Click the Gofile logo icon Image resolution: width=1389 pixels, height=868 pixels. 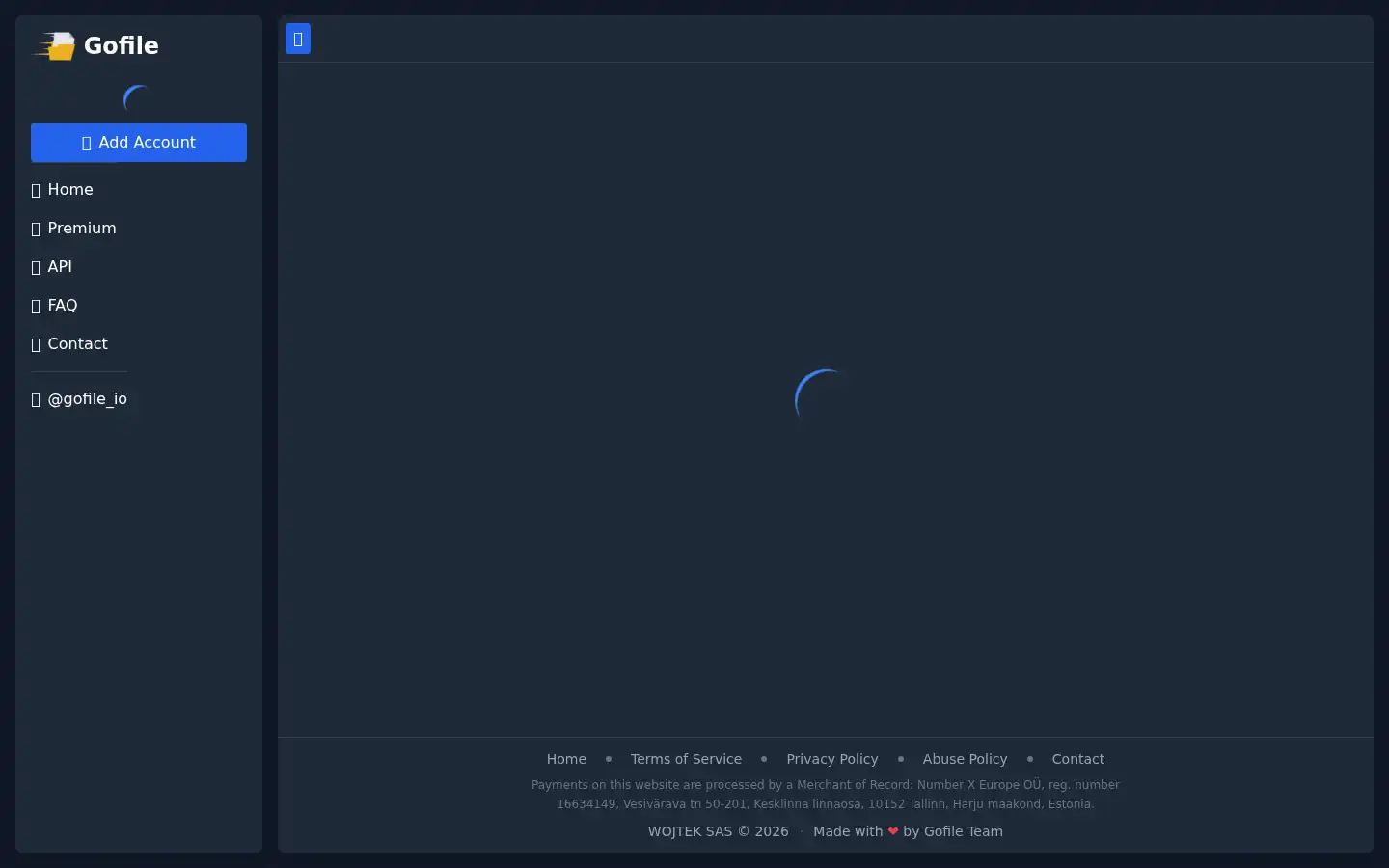(x=54, y=45)
